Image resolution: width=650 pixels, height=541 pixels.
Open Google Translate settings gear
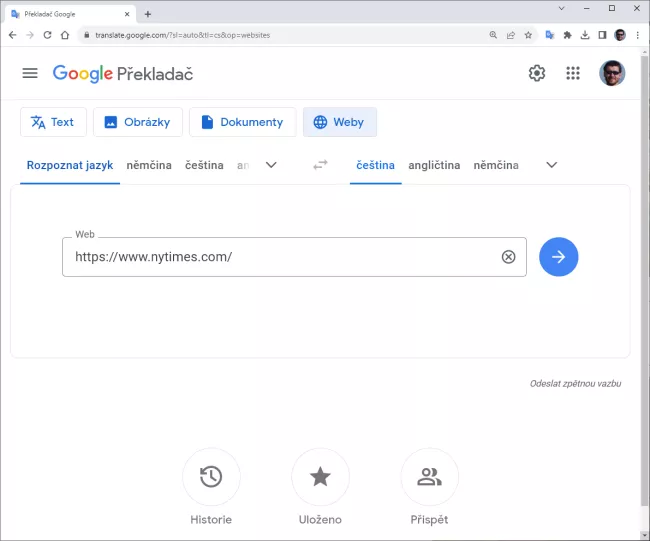click(537, 73)
